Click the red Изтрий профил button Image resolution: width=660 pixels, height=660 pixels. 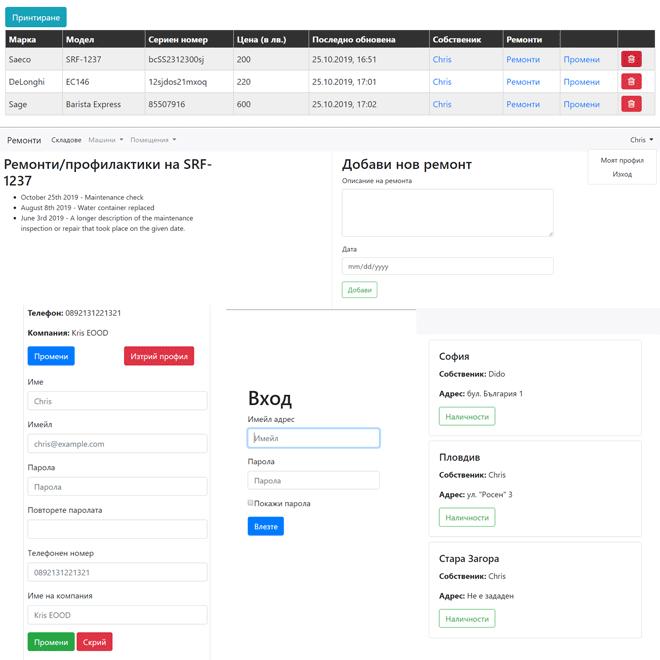(159, 356)
